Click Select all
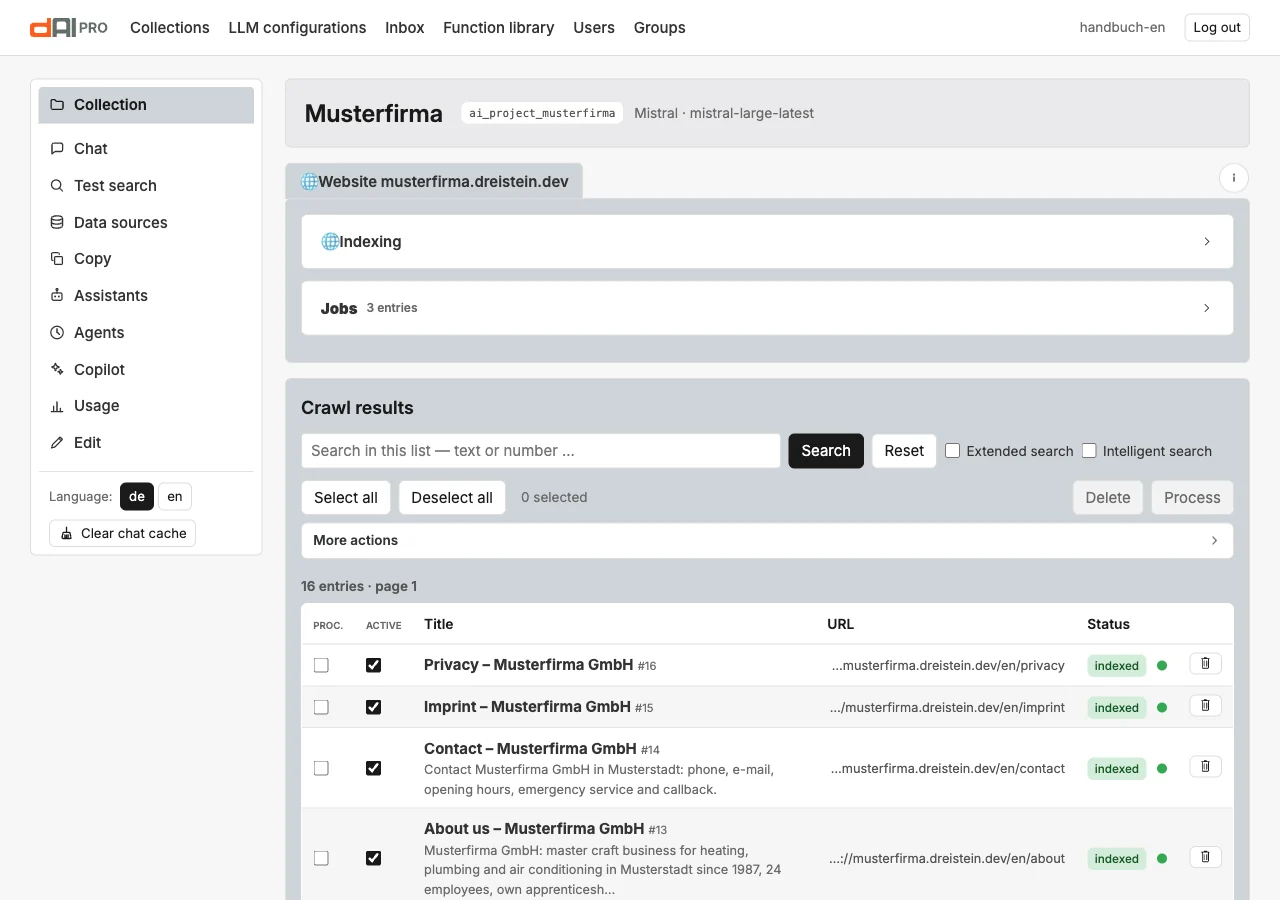Image resolution: width=1280 pixels, height=900 pixels. click(346, 498)
